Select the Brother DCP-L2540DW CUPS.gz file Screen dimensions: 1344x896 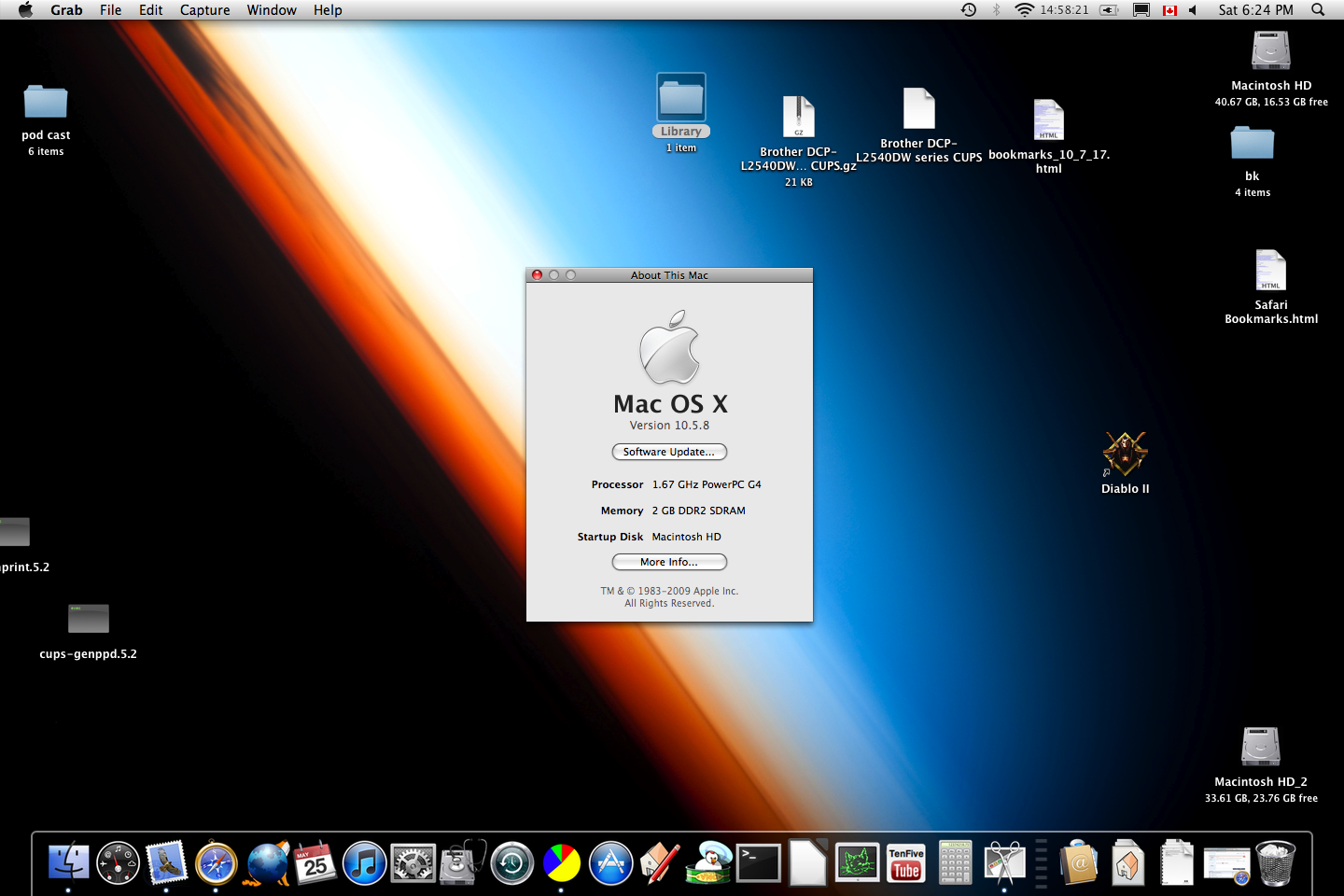point(798,118)
